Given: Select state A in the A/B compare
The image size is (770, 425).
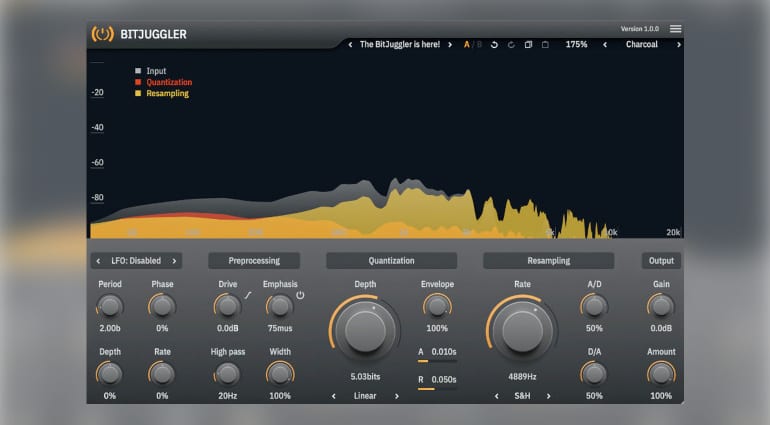Looking at the screenshot, I should click(x=467, y=45).
